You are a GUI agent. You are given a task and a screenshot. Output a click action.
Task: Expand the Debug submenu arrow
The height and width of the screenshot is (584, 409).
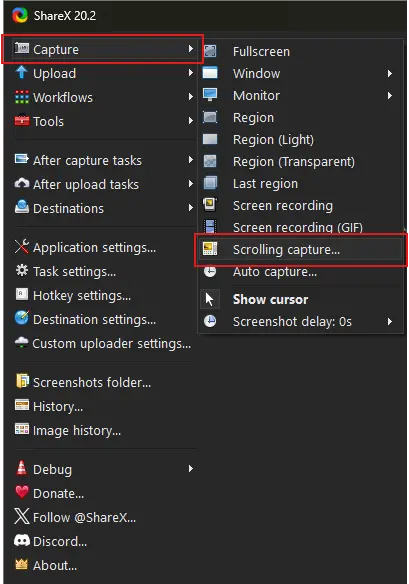click(191, 469)
